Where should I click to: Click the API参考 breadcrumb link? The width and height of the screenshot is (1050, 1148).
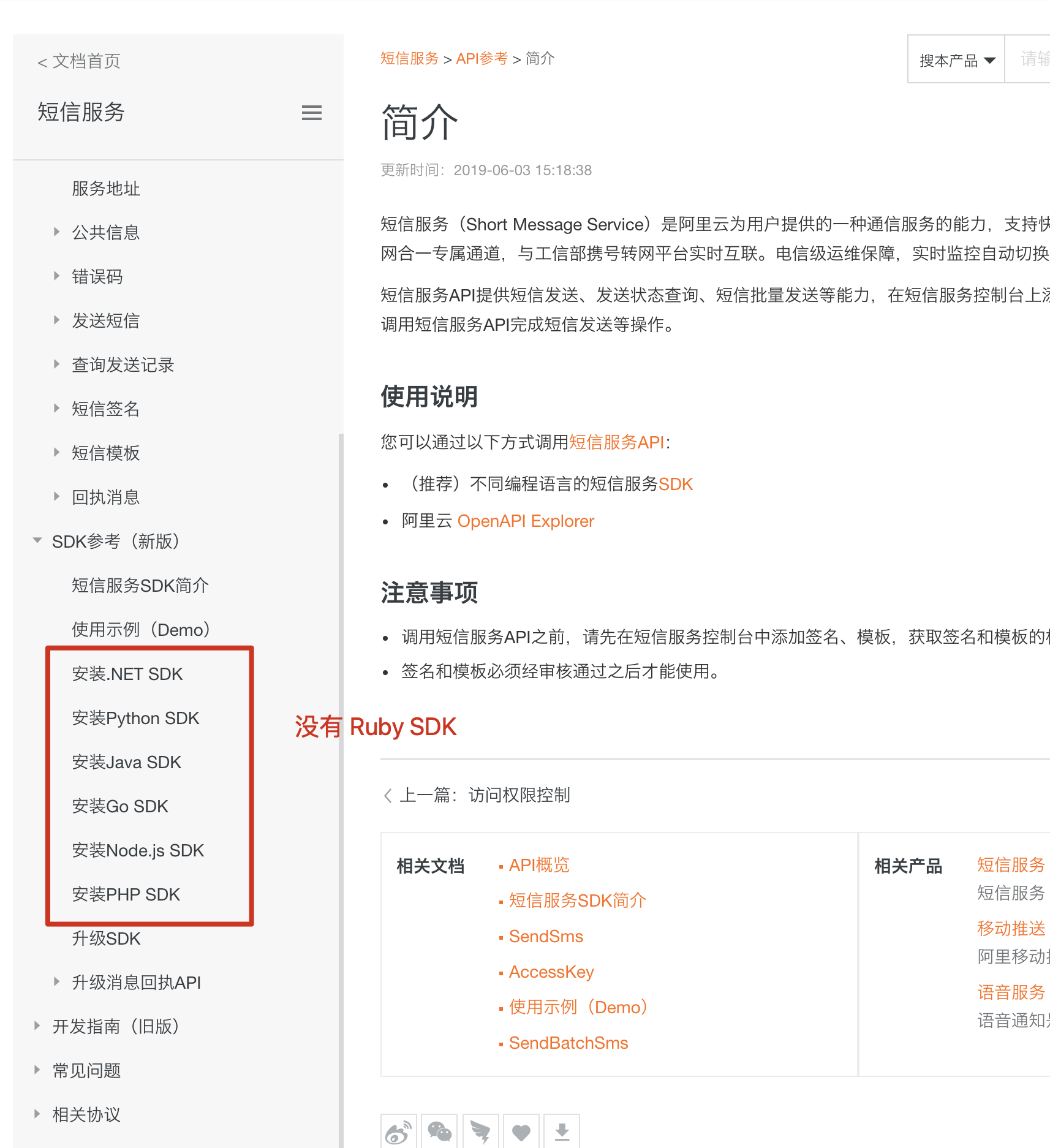click(x=482, y=58)
